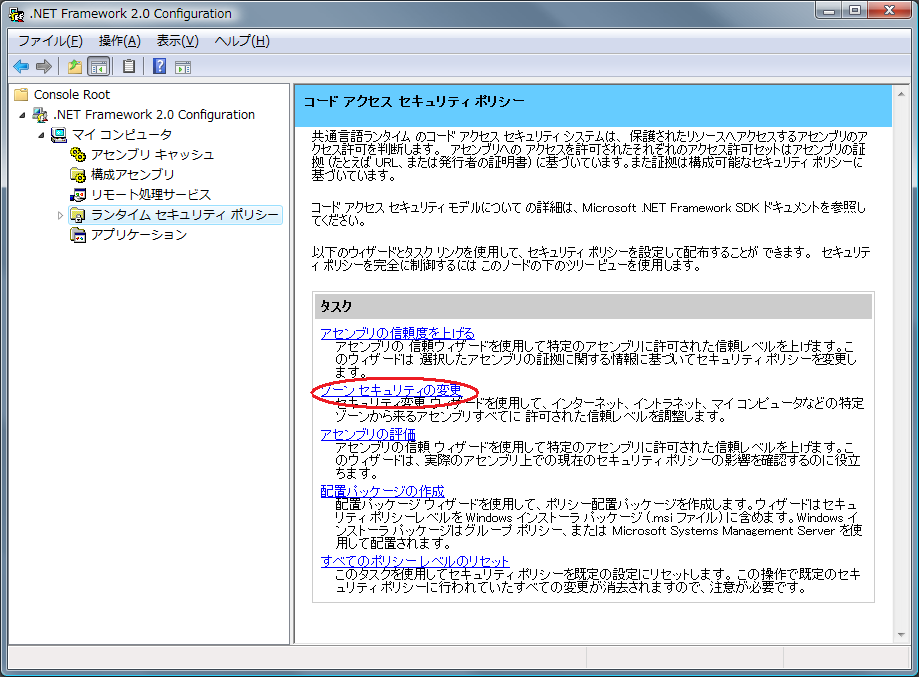
Task: Toggle the Show/Hide console tree icon
Action: tap(98, 67)
